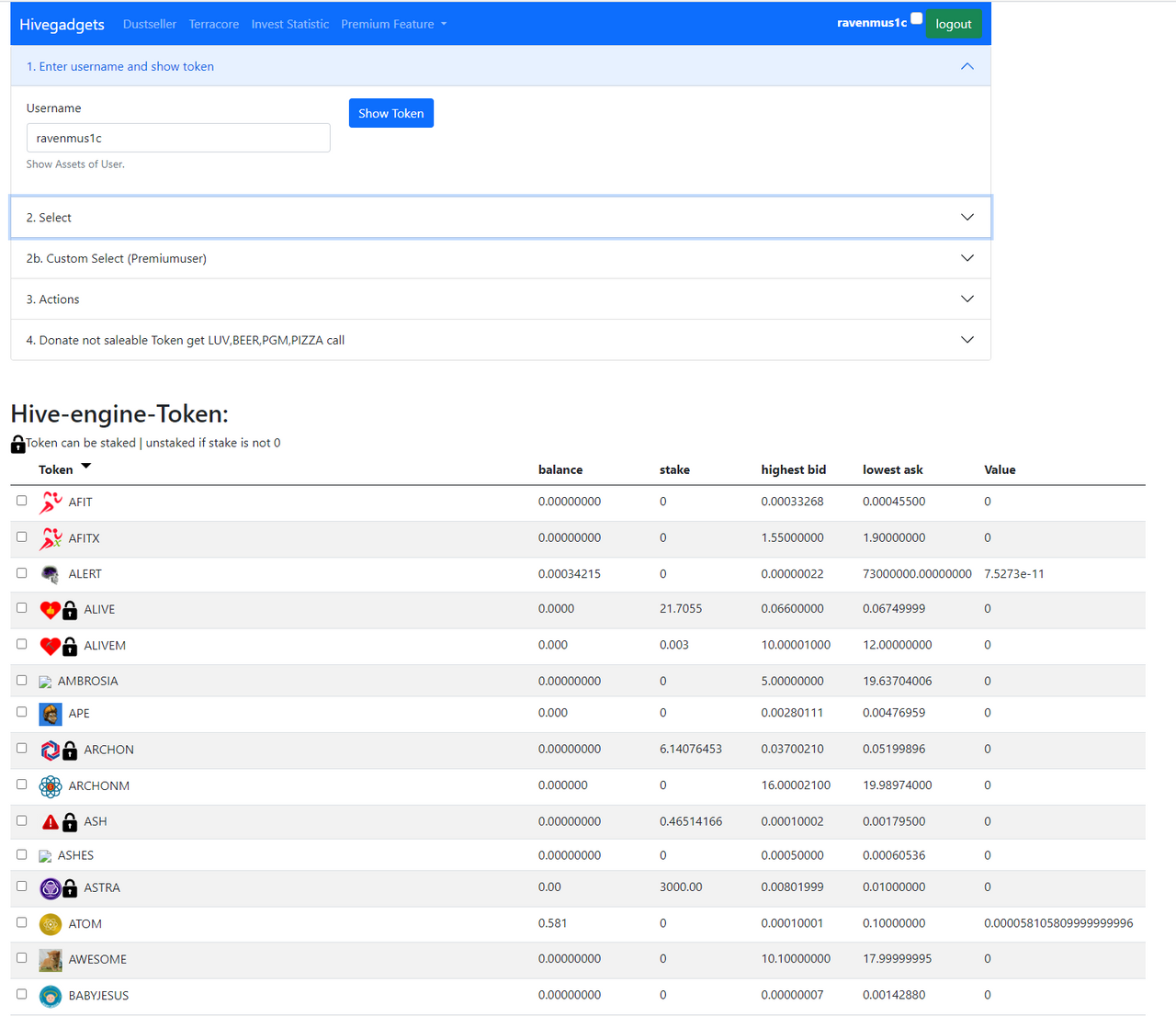
Task: Toggle the checkbox next to ravenmus1c username
Action: pos(917,17)
